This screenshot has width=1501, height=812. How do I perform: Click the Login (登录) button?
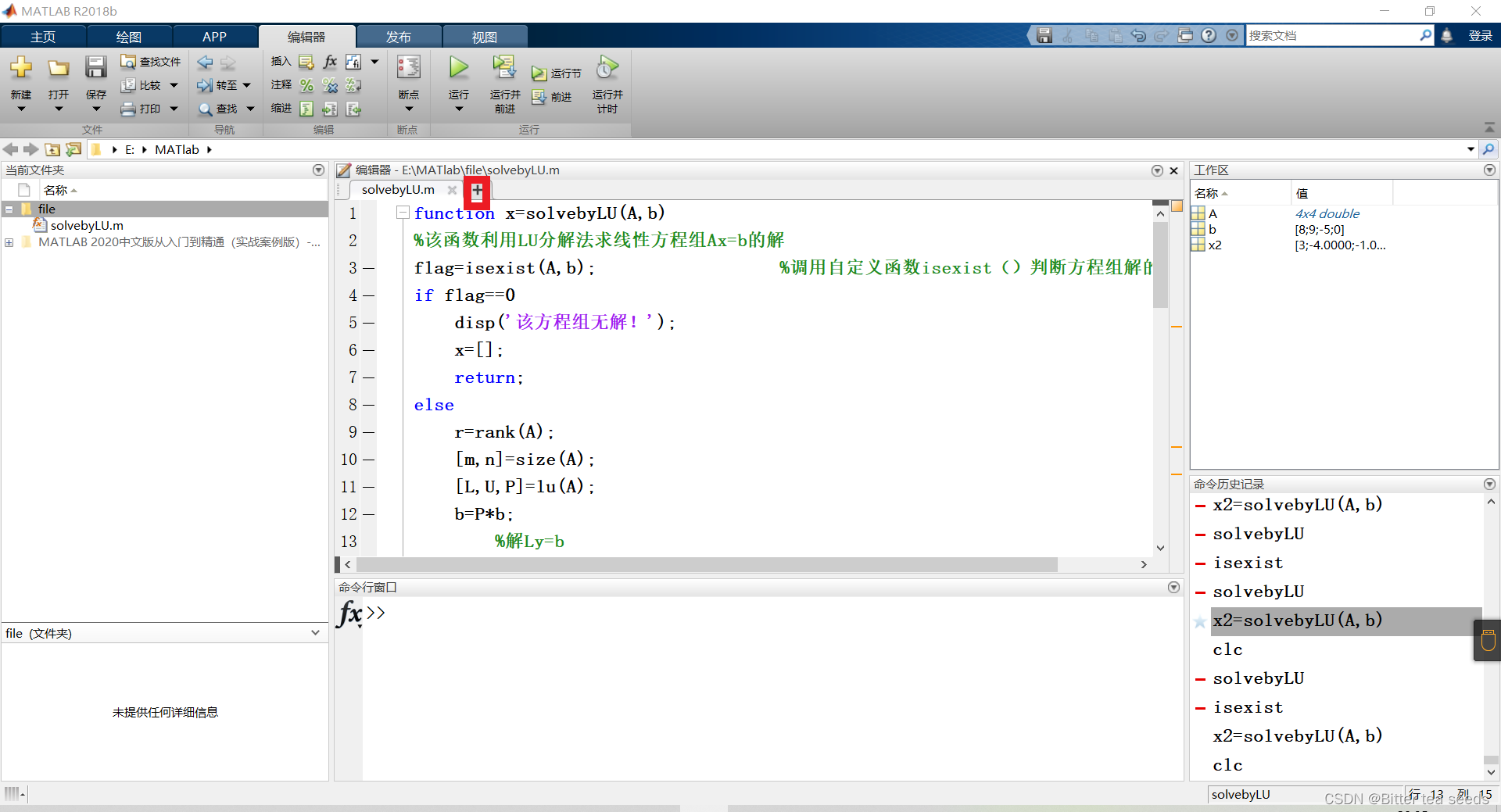(x=1480, y=36)
